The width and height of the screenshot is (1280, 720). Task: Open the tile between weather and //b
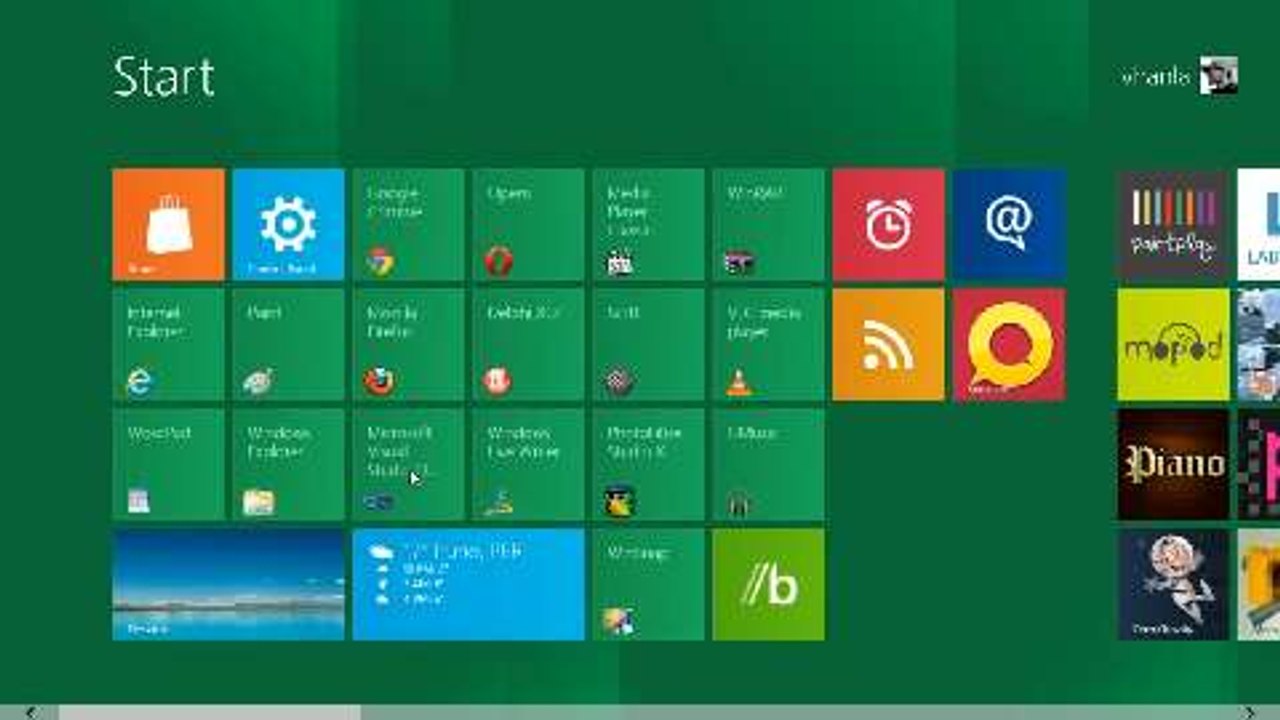648,584
